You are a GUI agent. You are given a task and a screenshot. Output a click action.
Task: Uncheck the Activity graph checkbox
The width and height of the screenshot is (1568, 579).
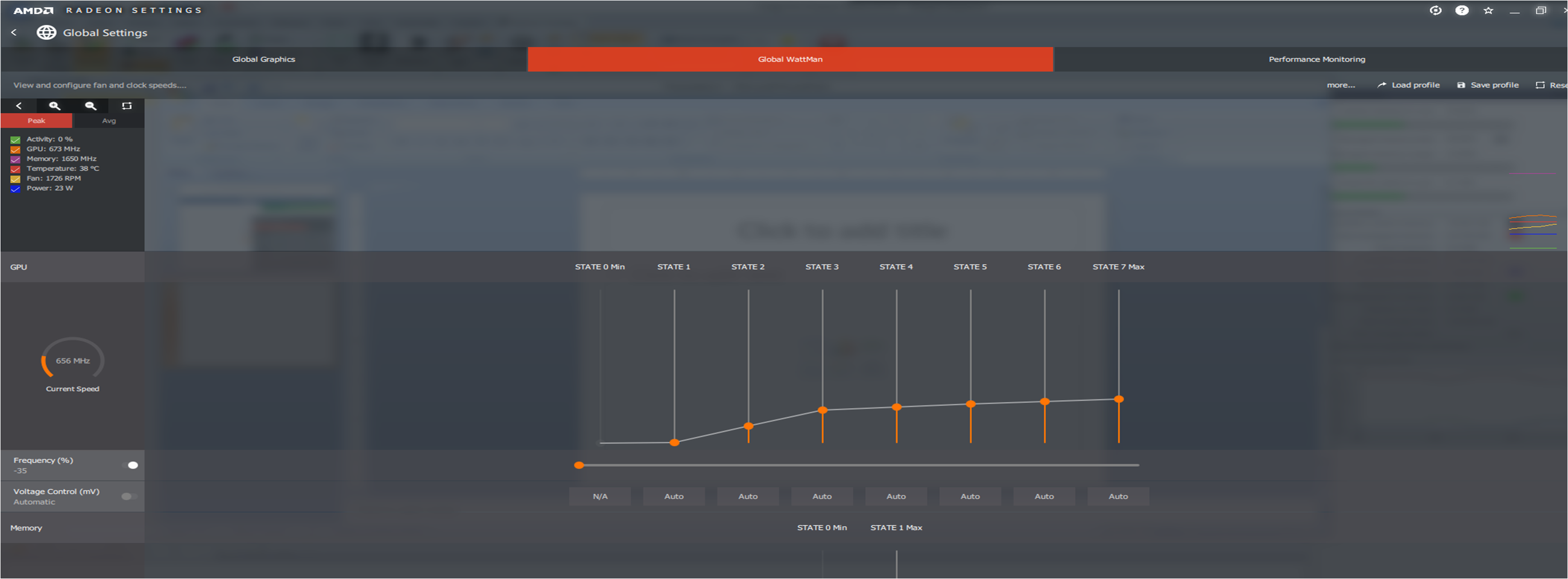(15, 139)
